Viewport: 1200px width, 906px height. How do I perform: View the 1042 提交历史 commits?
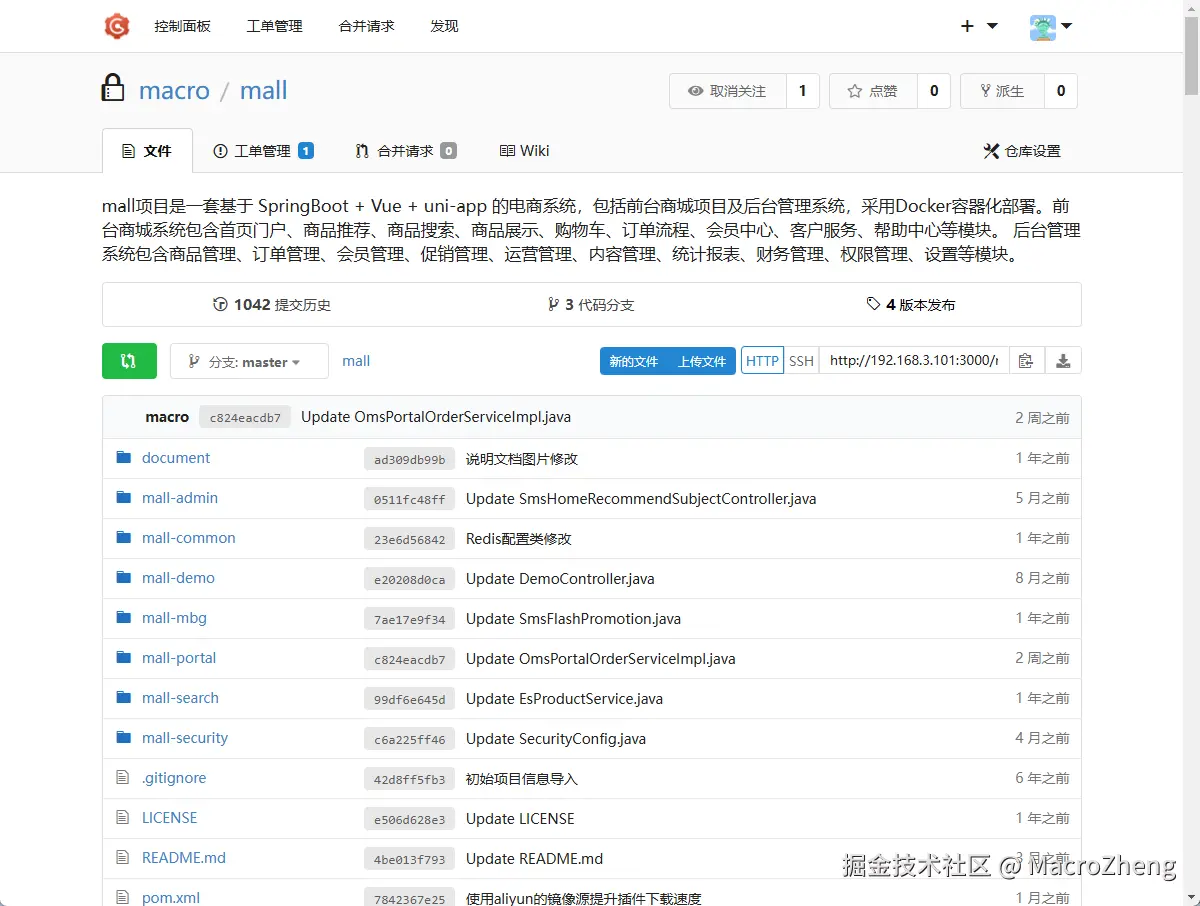[x=272, y=305]
